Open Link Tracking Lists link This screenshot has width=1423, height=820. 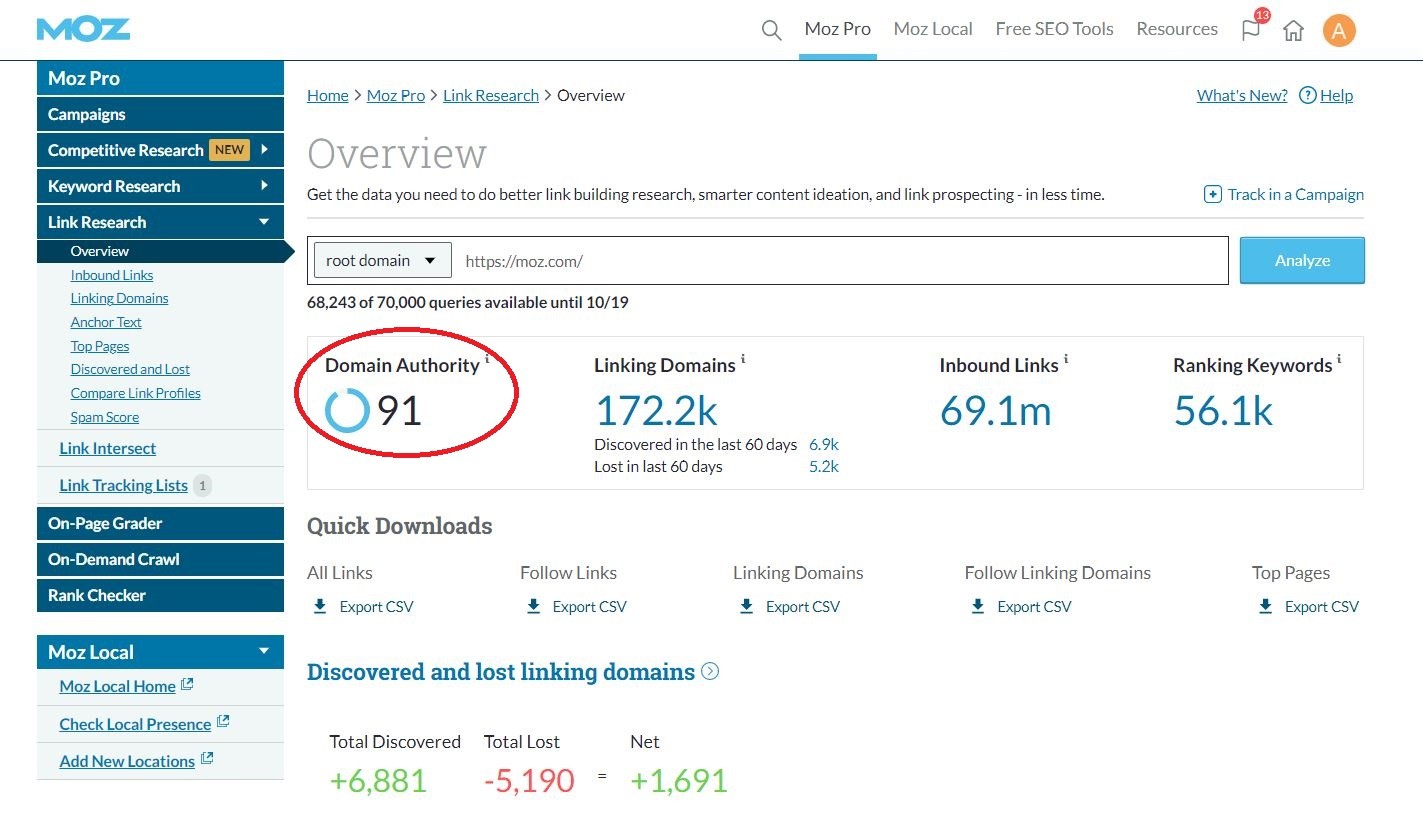[124, 485]
